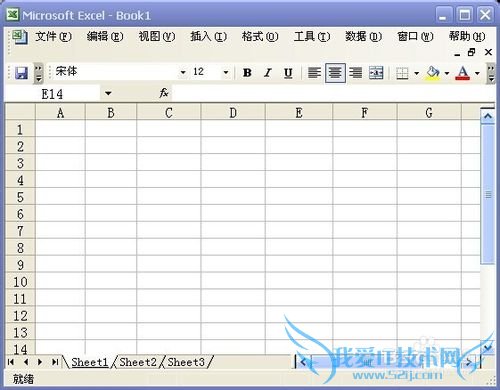The image size is (500, 390).
Task: Open 插入(I) menu
Action: [208, 36]
